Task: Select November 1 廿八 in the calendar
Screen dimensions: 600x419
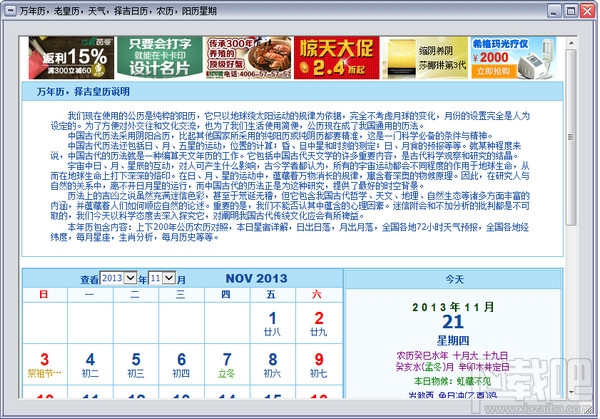Action: click(272, 323)
